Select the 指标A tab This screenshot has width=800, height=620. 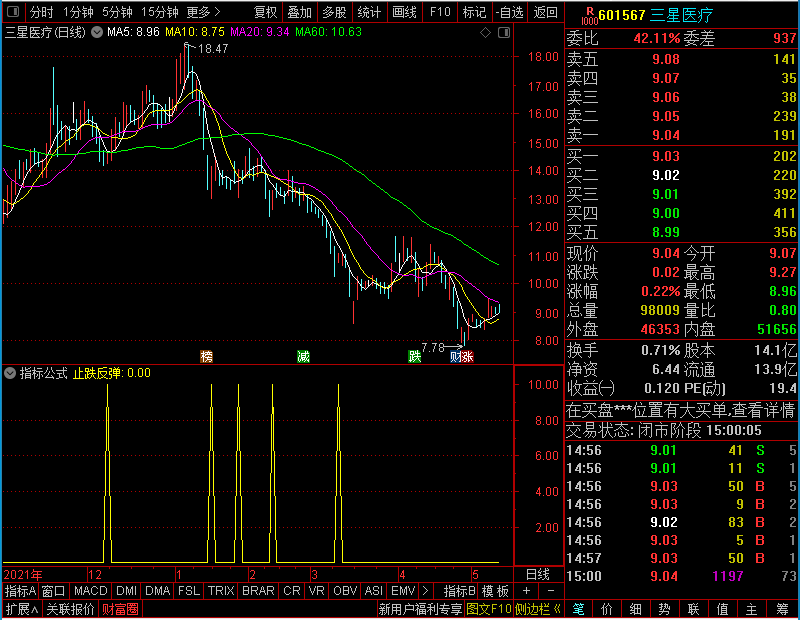point(20,591)
